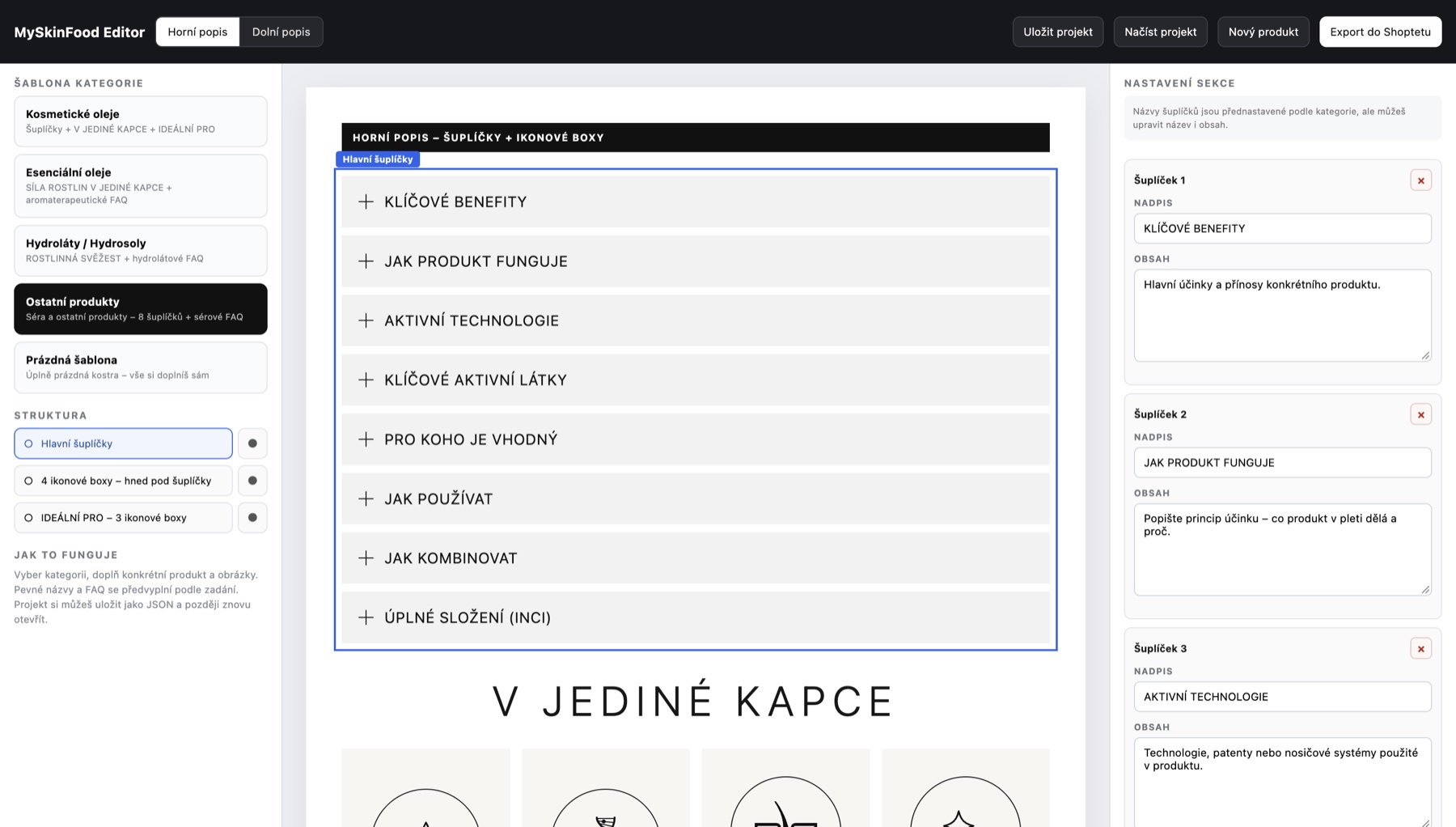Screen dimensions: 1456x827
Task: Edit Šuplíček 2 OBSAH textarea
Action: (x=1282, y=549)
